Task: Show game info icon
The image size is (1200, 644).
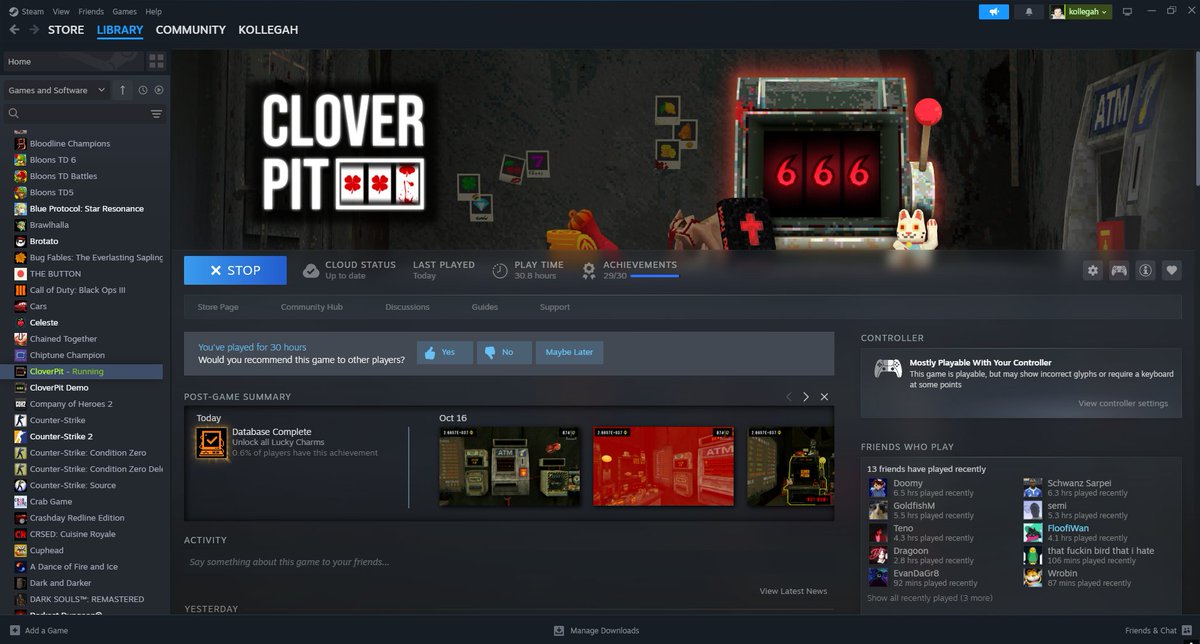Action: coord(1145,270)
